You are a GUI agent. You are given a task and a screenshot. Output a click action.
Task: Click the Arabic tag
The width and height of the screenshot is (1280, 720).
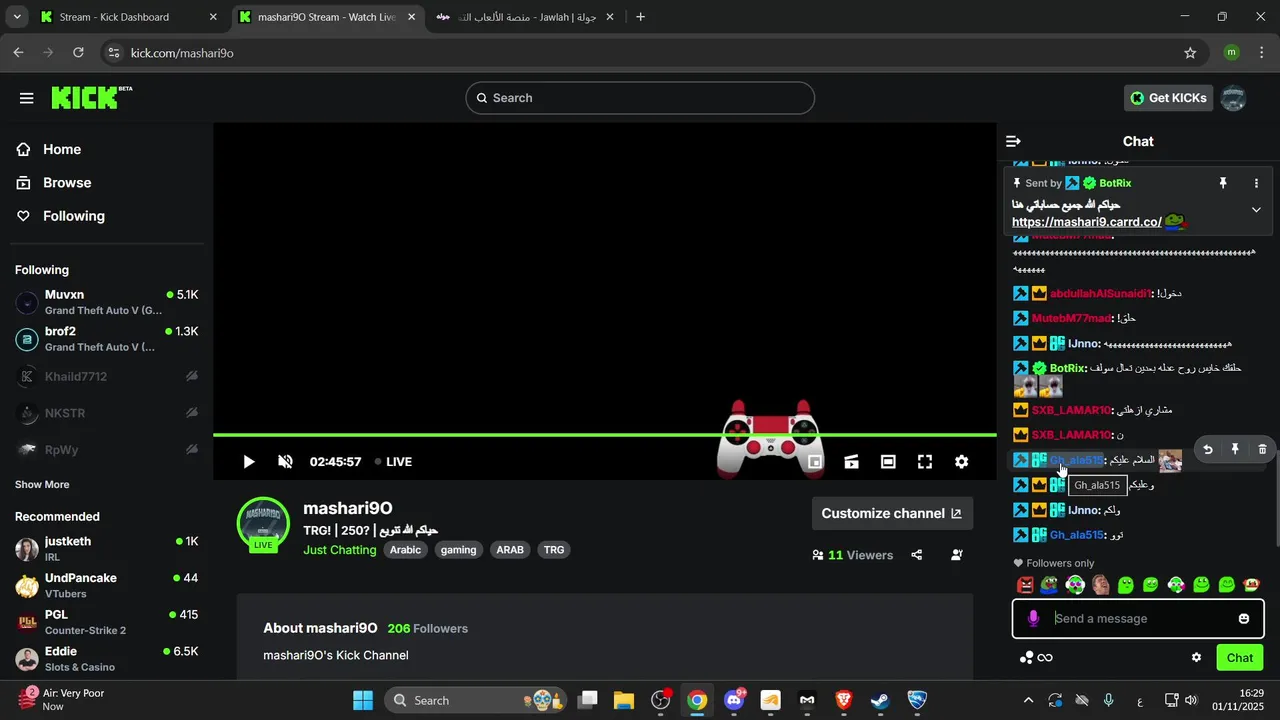(405, 550)
